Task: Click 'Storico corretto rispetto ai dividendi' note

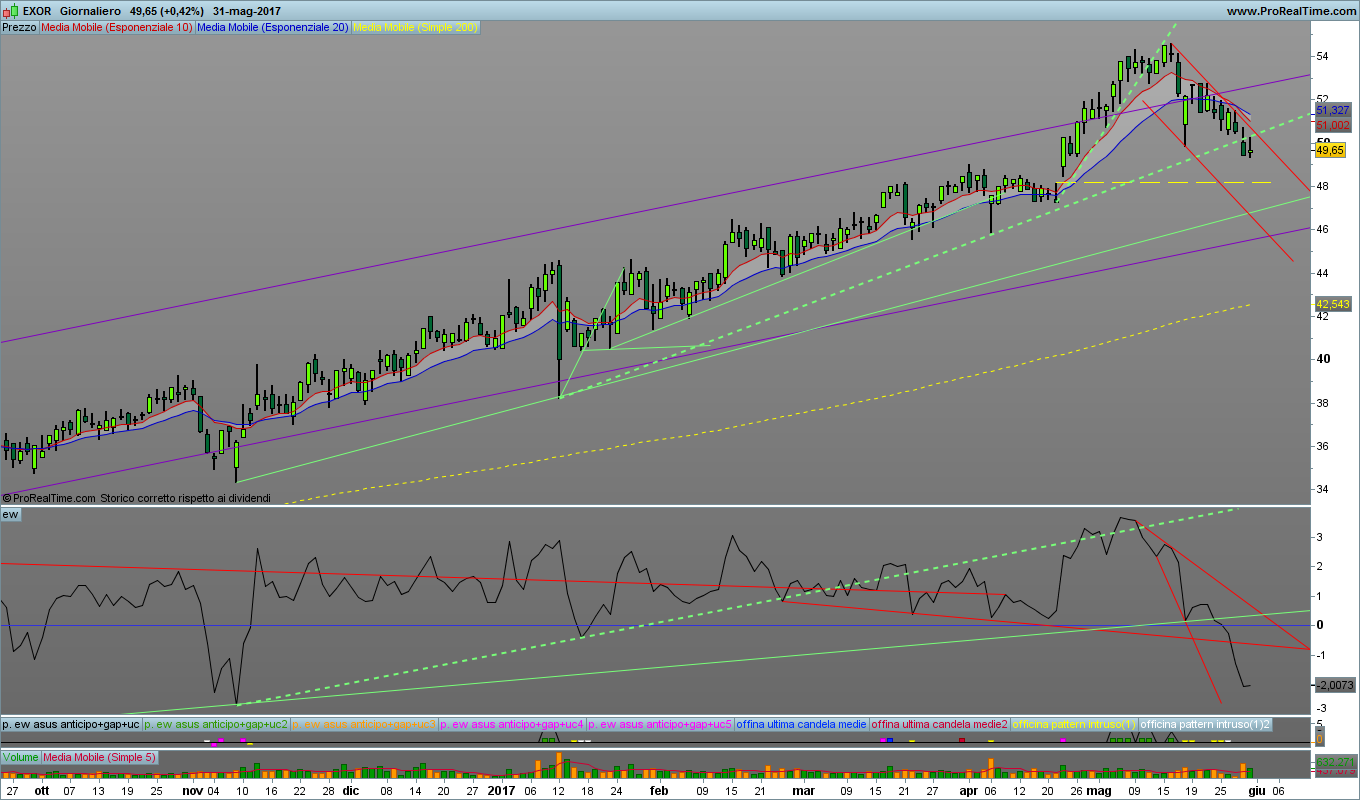Action: [185, 498]
